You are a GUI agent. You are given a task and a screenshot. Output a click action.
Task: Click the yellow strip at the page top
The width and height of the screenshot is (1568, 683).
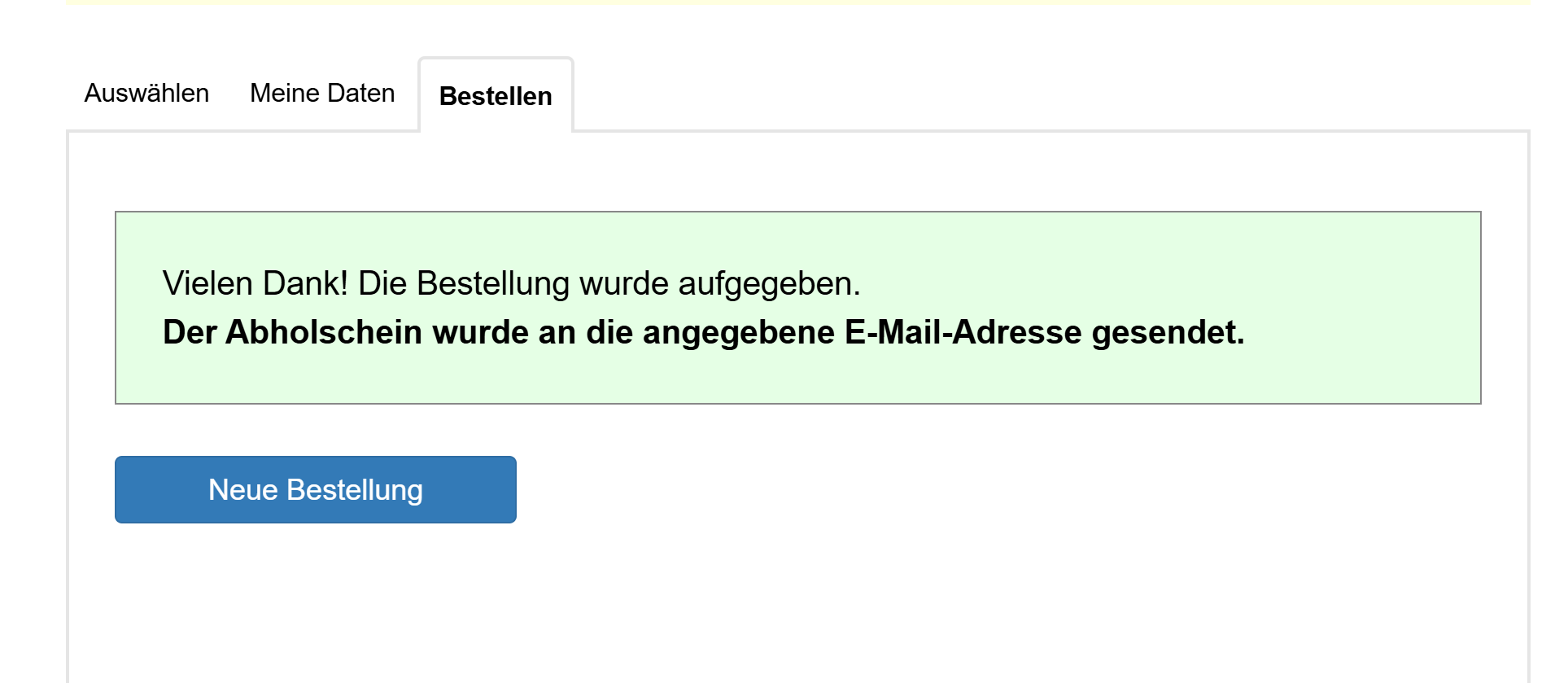coord(797,2)
